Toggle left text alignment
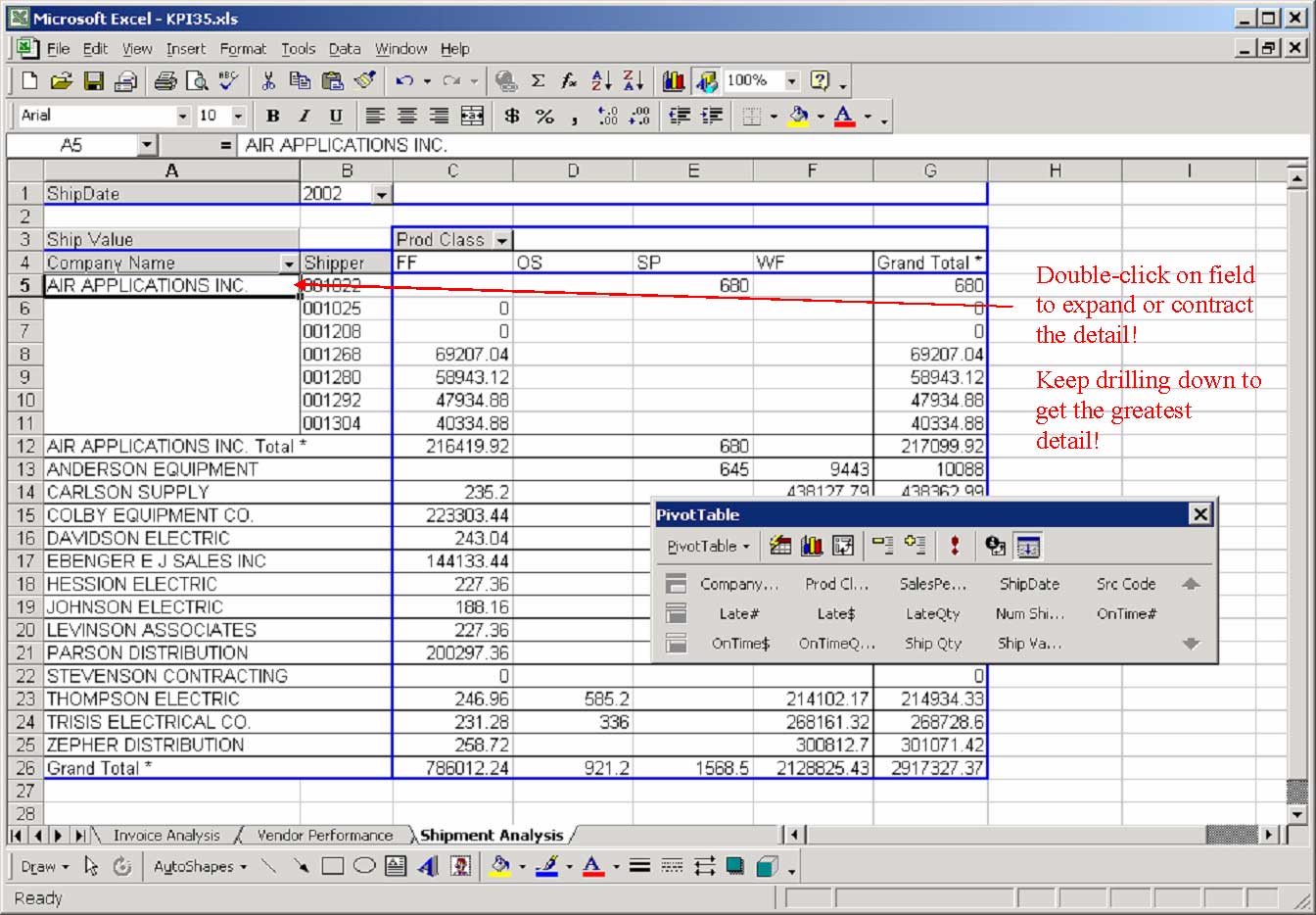Image resolution: width=1316 pixels, height=915 pixels. point(375,117)
